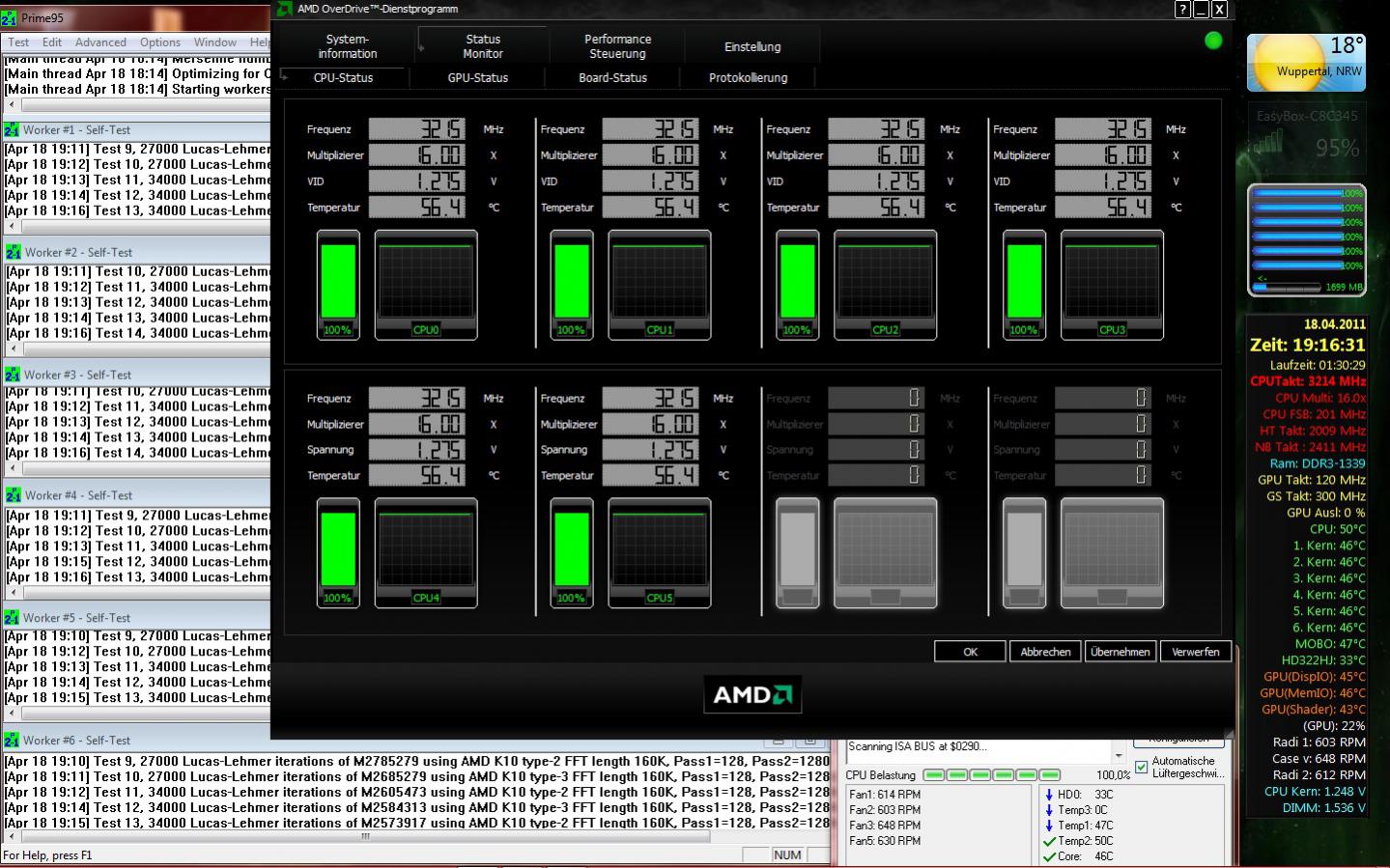This screenshot has width=1390, height=868.
Task: Open the System-information tab in AMD OverDrive
Action: [x=347, y=46]
